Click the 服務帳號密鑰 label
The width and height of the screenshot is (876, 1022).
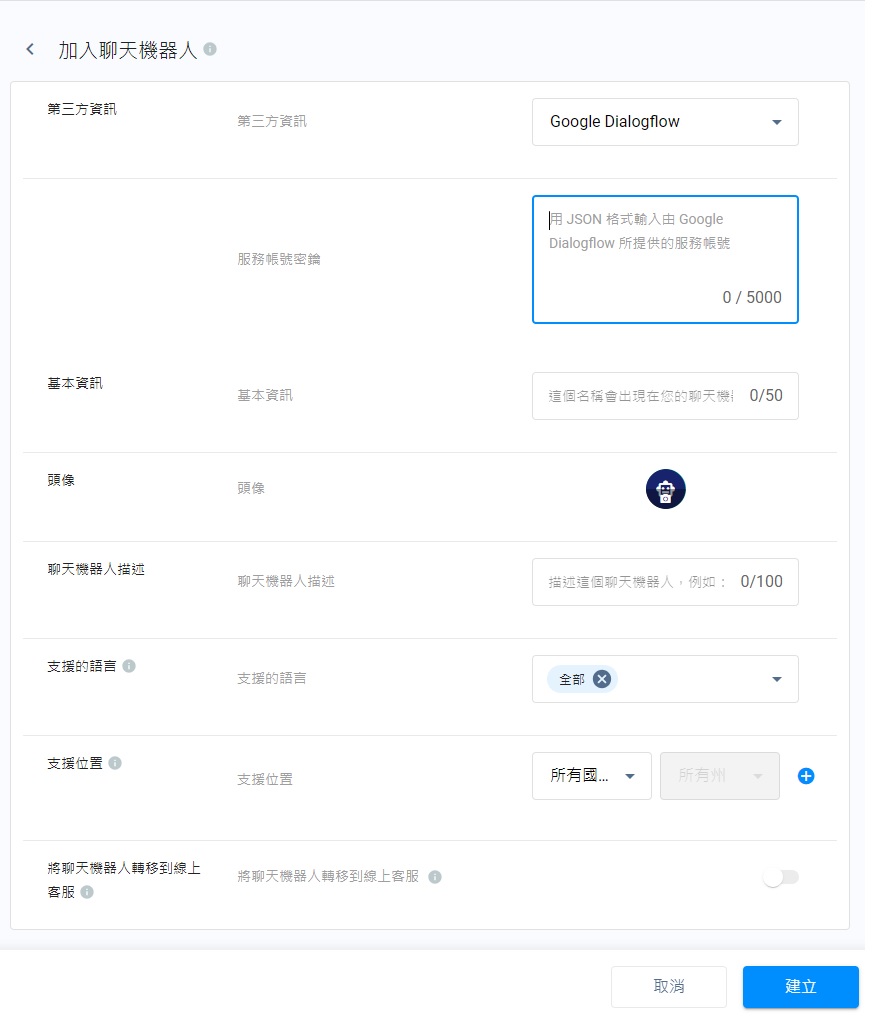[x=279, y=259]
